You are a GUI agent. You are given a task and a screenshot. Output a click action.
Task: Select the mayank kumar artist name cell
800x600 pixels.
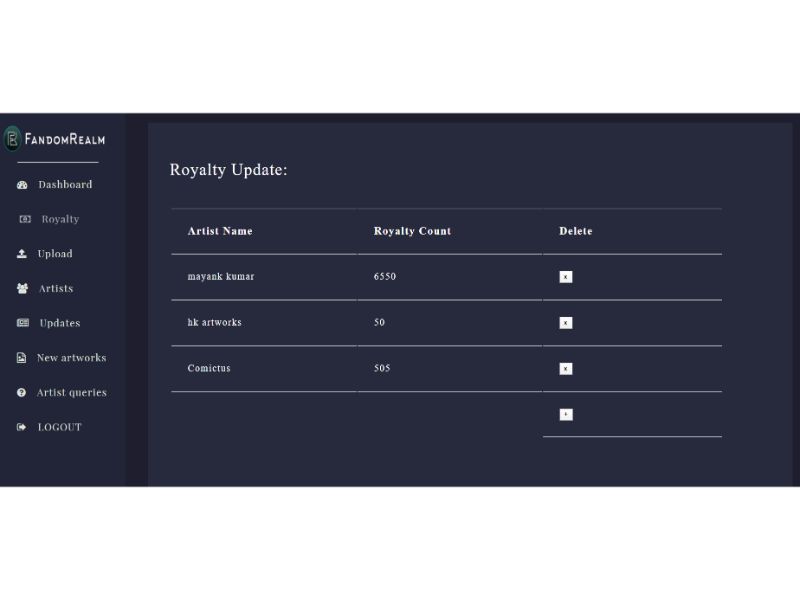[x=221, y=277]
